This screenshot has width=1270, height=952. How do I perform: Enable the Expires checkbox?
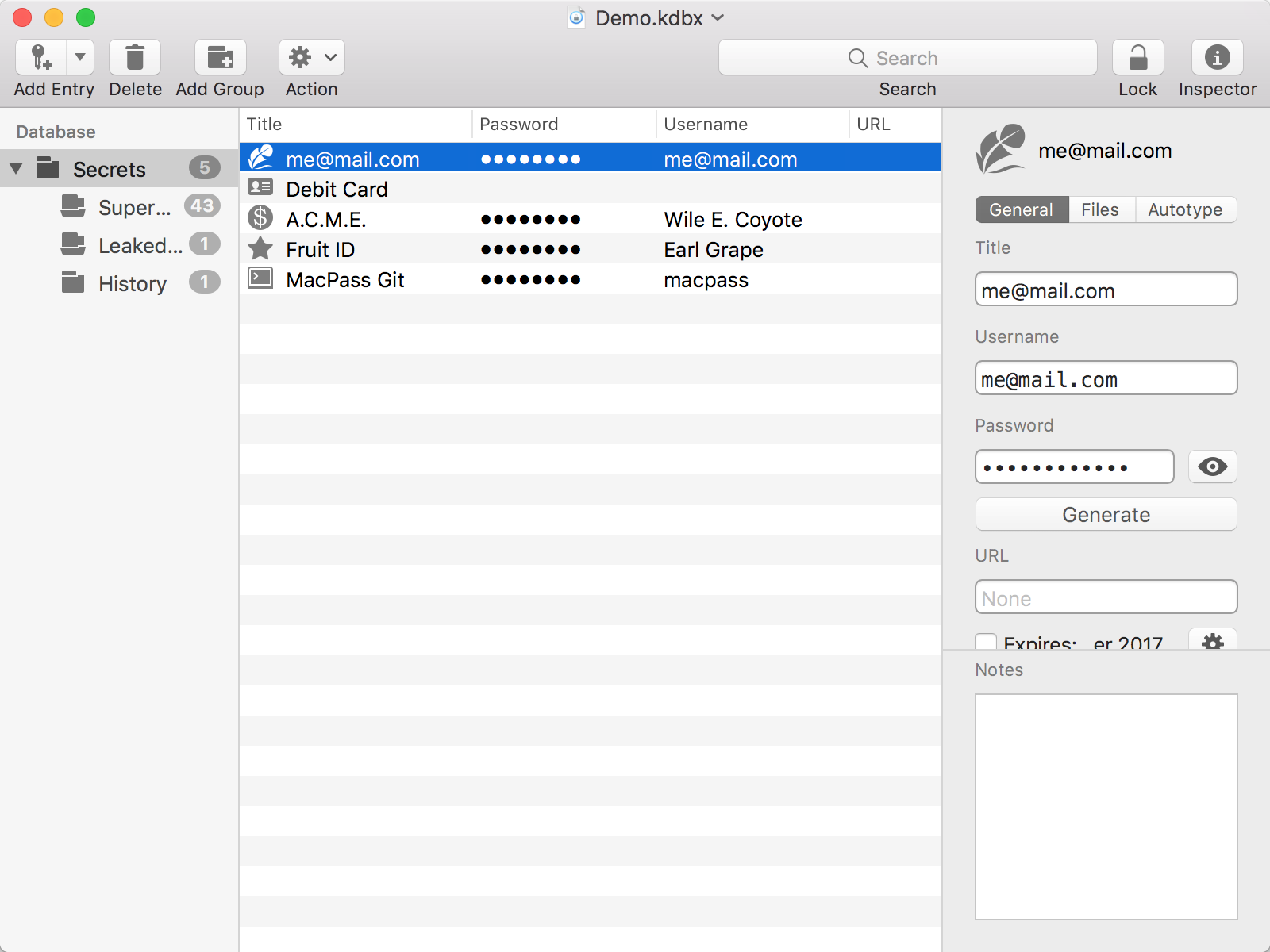point(986,643)
